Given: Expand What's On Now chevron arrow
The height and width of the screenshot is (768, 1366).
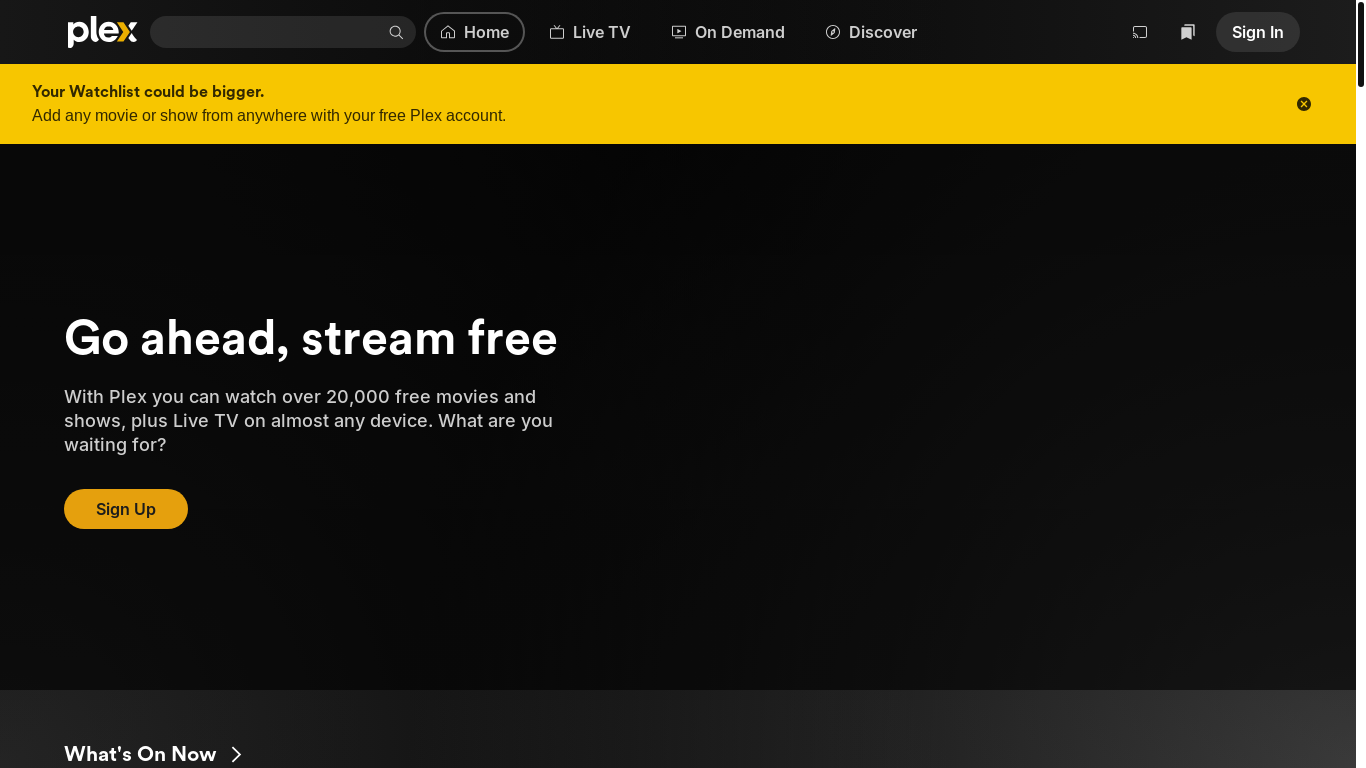Looking at the screenshot, I should point(237,754).
